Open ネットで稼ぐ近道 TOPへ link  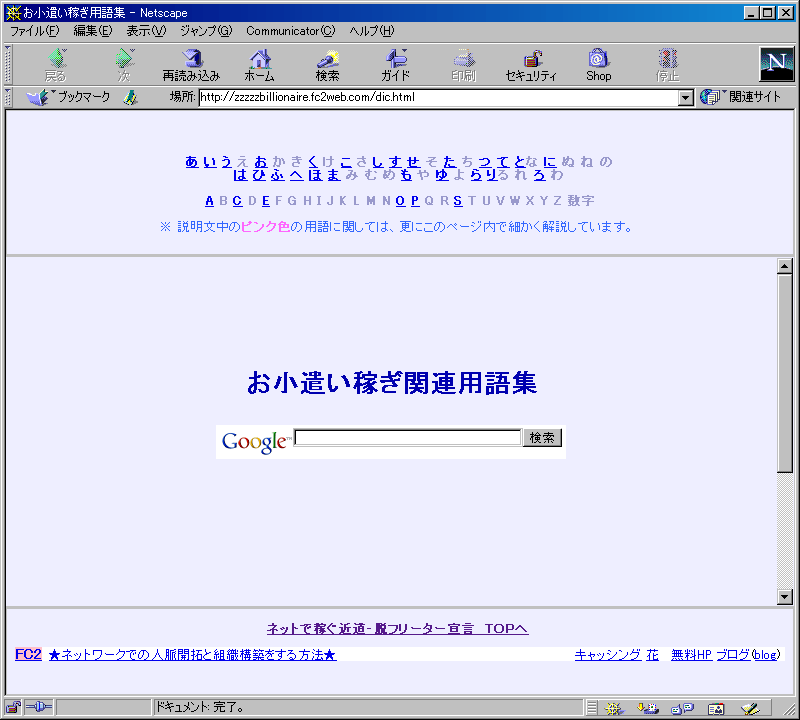click(397, 629)
